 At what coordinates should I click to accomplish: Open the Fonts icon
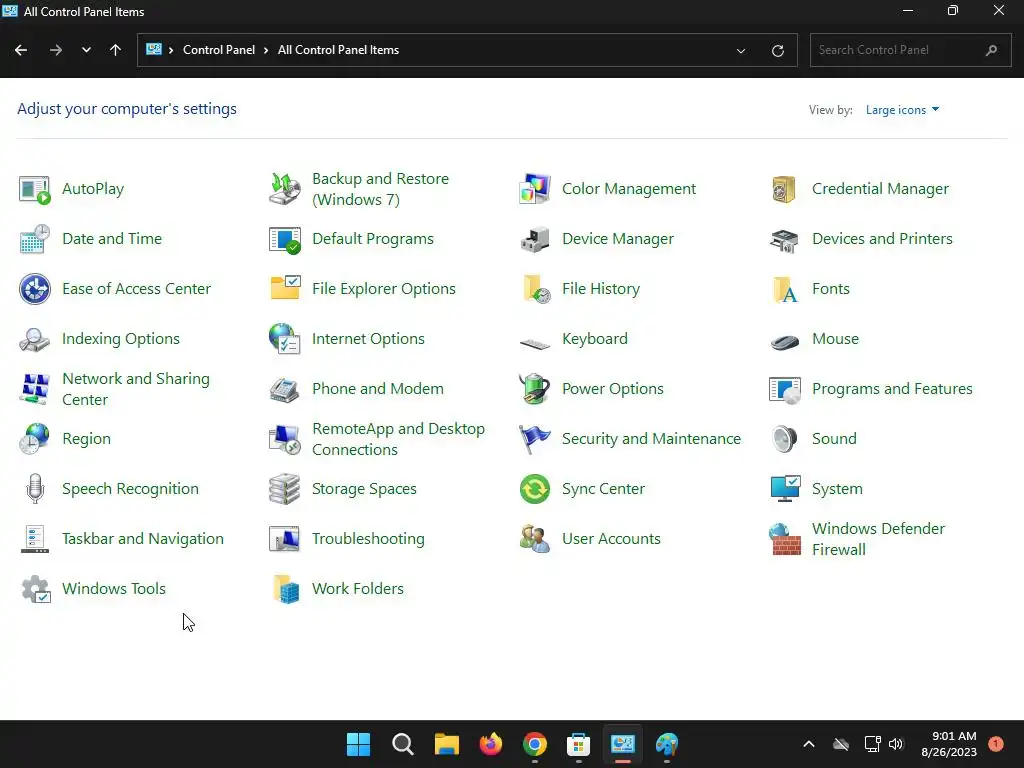[x=784, y=289]
